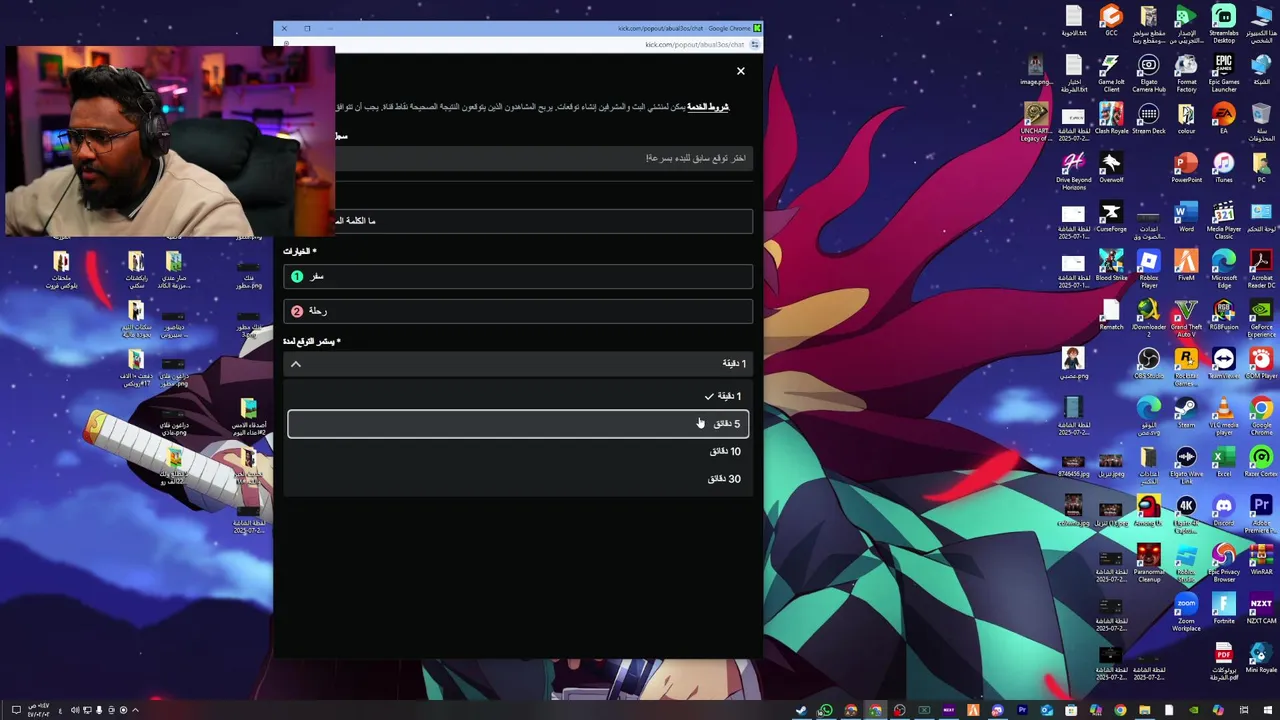
Task: Open the Windows Start button
Action: tap(1267, 711)
